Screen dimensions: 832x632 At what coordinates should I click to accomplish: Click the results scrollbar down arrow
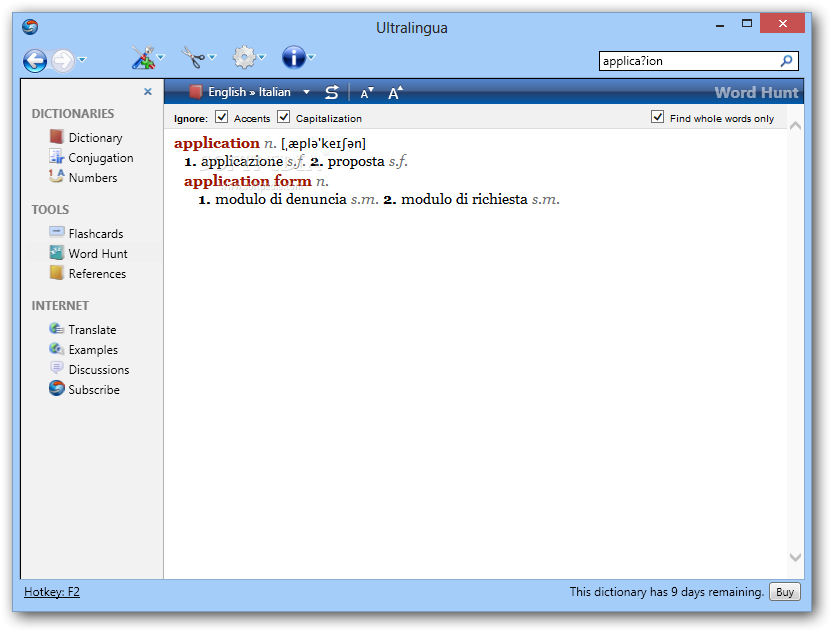pos(795,557)
